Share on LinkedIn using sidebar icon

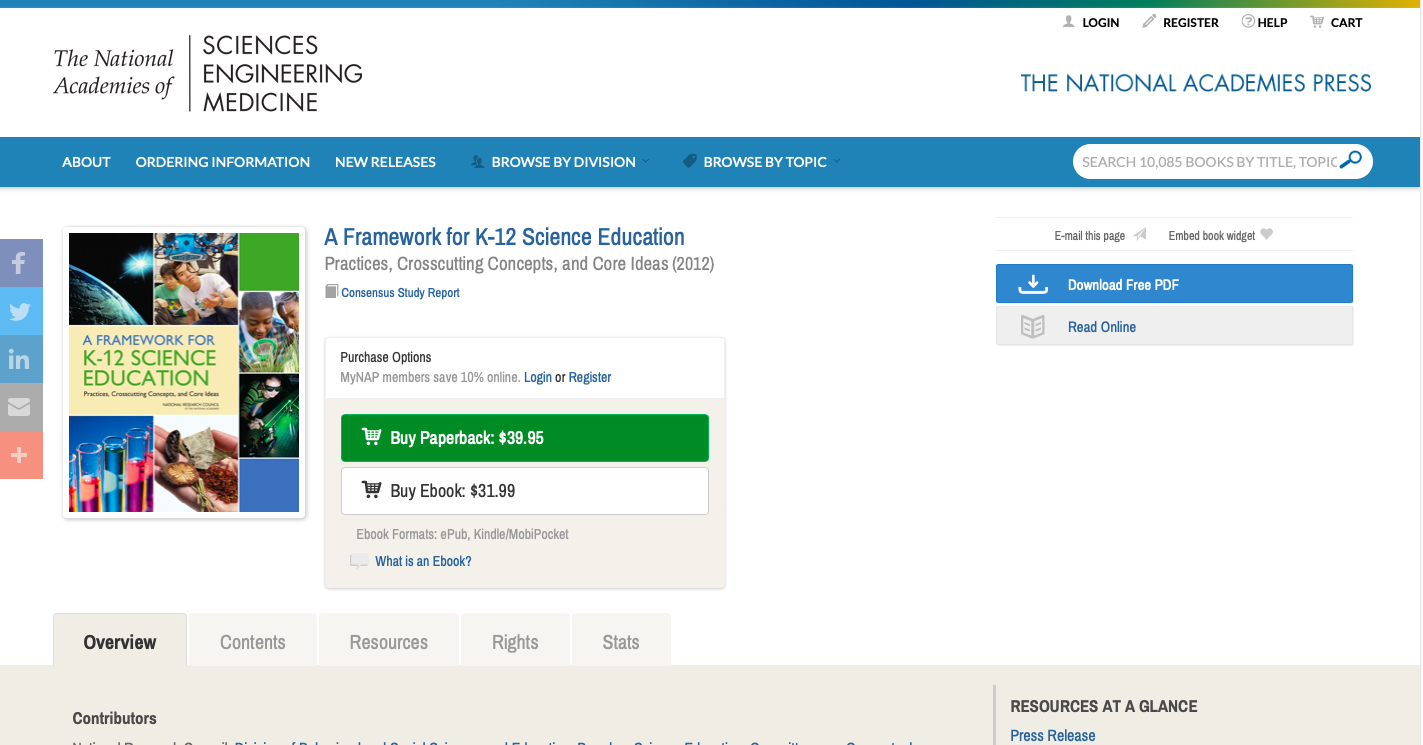coord(20,359)
